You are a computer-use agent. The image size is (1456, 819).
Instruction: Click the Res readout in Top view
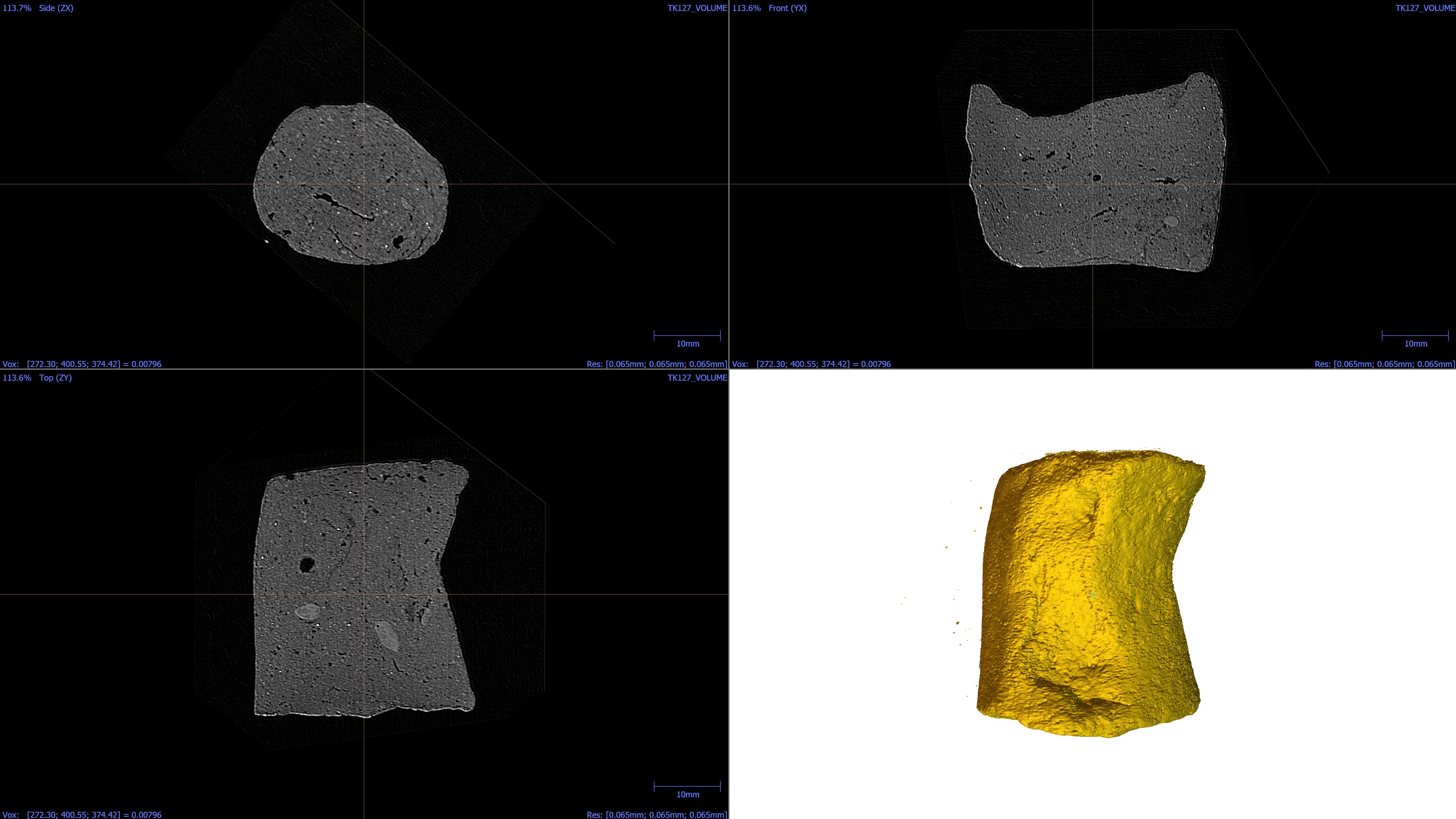(657, 814)
